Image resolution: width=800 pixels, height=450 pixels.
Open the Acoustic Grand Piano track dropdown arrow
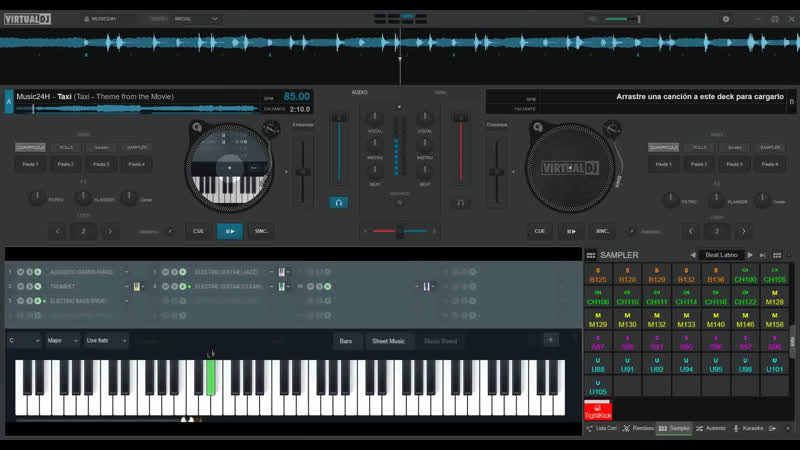127,272
